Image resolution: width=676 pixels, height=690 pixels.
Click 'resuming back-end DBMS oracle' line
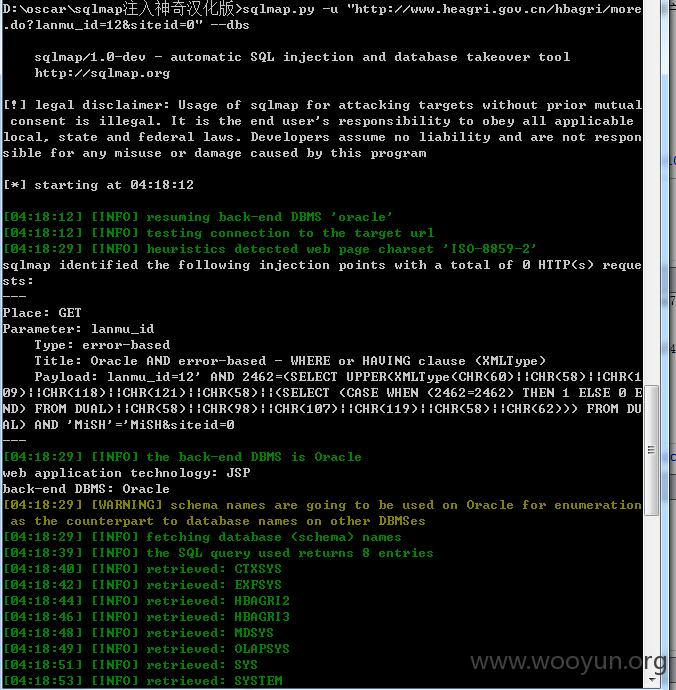tap(198, 217)
